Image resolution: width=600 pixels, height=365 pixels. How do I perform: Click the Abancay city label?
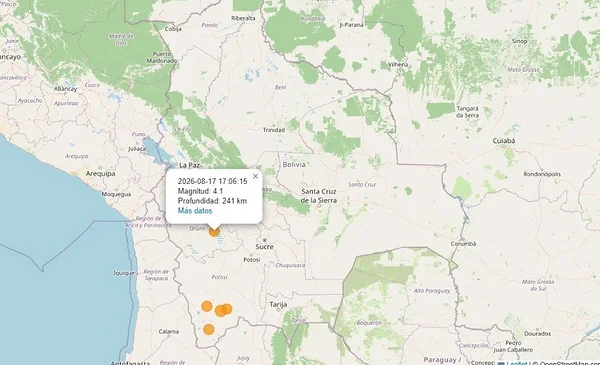click(x=65, y=89)
